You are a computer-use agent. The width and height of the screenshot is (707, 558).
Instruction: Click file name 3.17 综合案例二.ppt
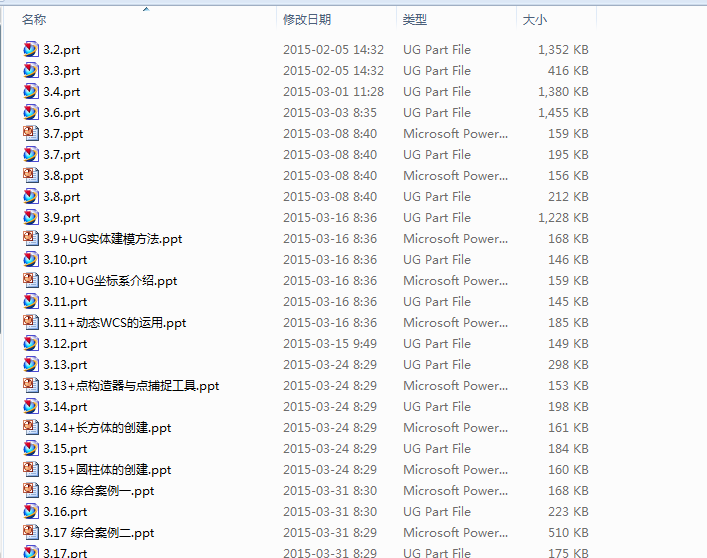pos(99,533)
